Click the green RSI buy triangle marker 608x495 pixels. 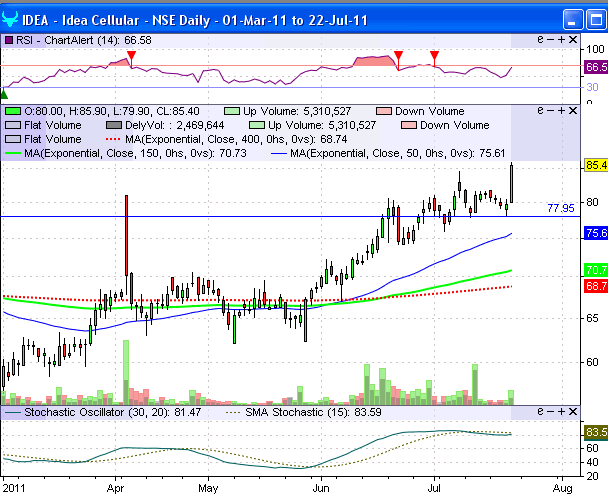click(4, 94)
